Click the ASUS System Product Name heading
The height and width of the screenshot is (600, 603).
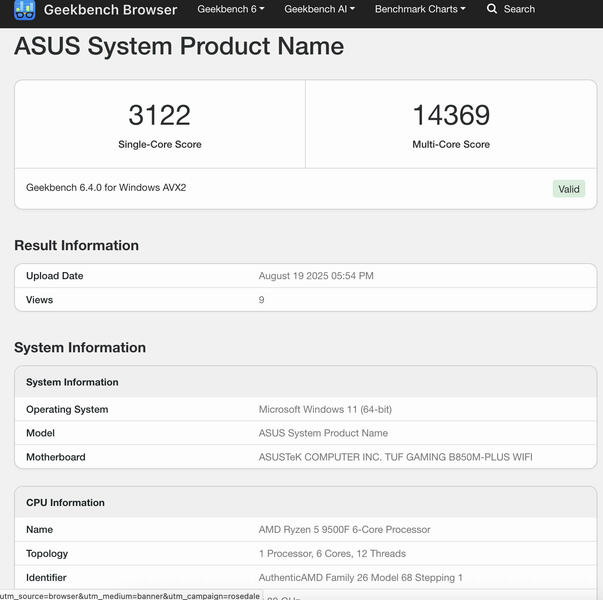tap(179, 46)
